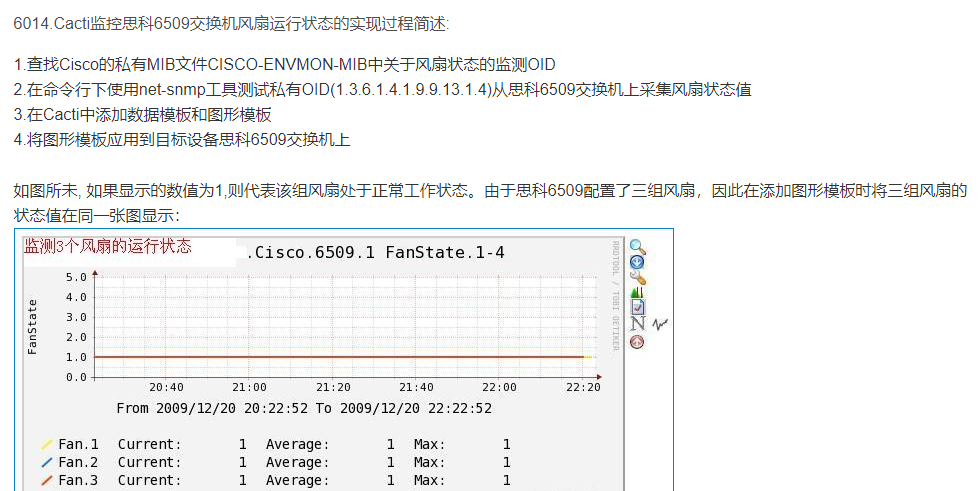Viewport: 979px width, 491px height.
Task: Click the 22:20 time axis label
Action: pos(583,387)
